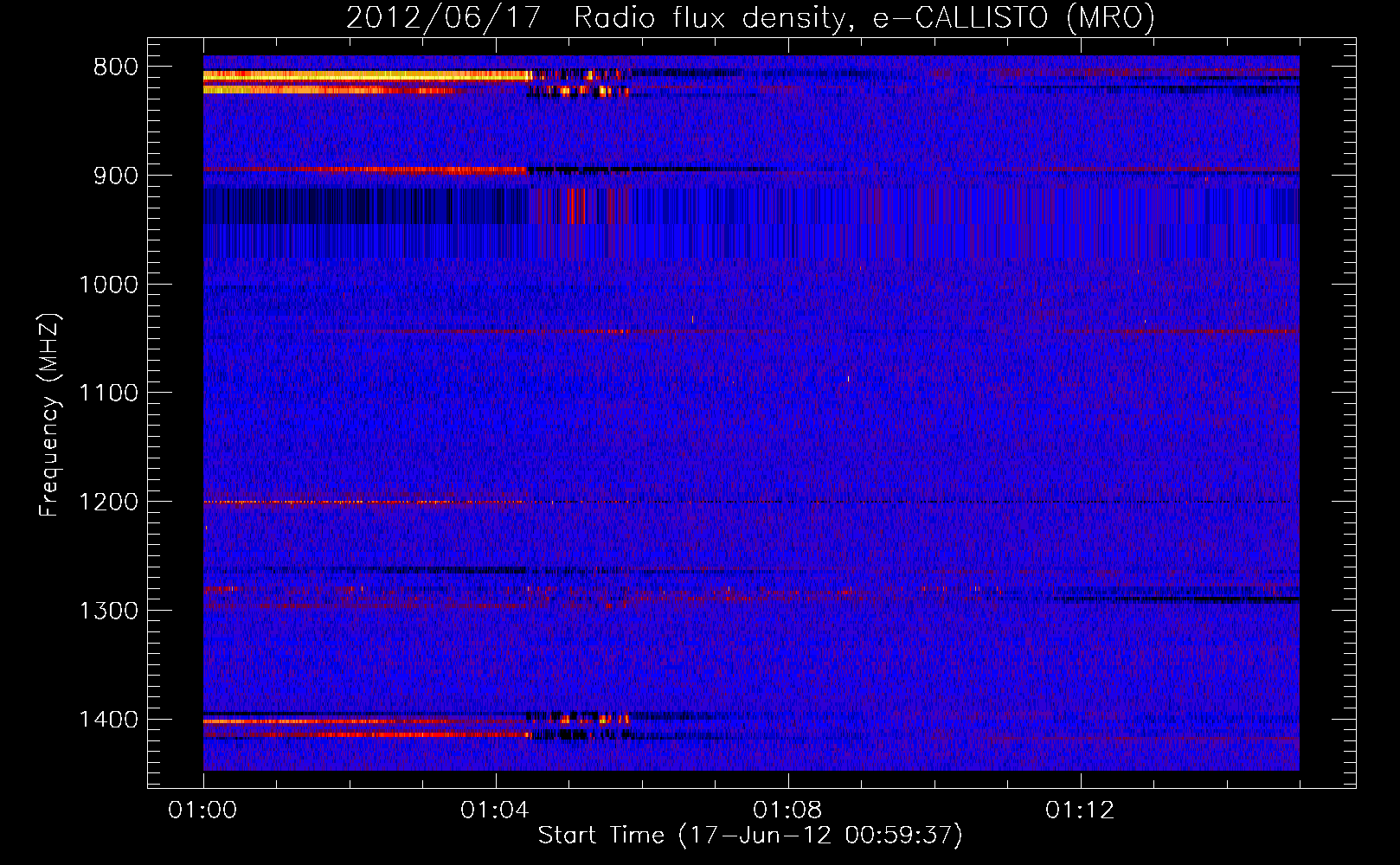Image resolution: width=1400 pixels, height=865 pixels.
Task: Click the 1200 frequency tick label
Action: pyautogui.click(x=109, y=502)
